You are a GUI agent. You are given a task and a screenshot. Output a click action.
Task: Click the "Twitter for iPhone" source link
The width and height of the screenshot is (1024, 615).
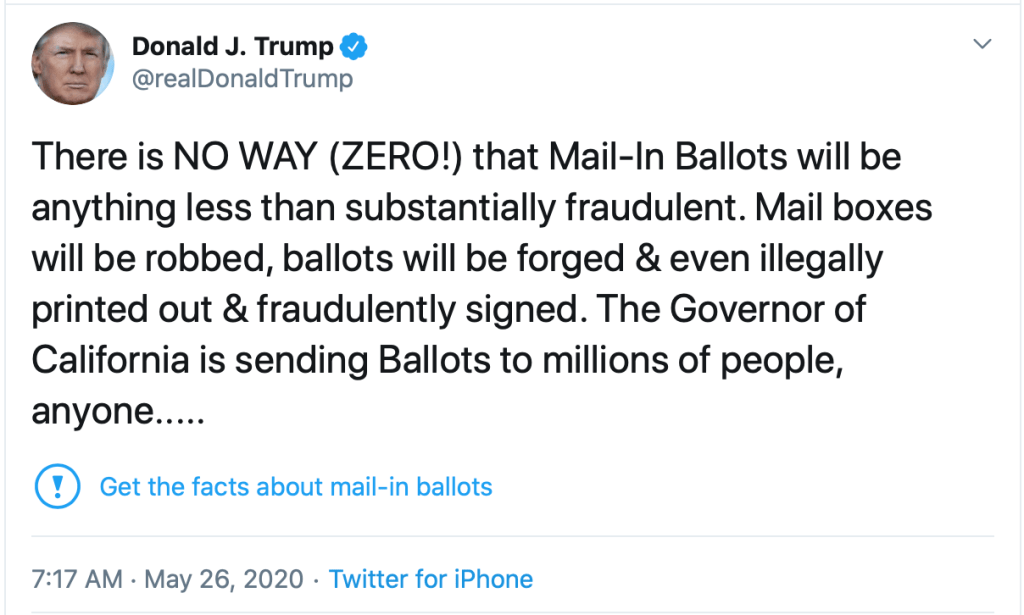[431, 578]
